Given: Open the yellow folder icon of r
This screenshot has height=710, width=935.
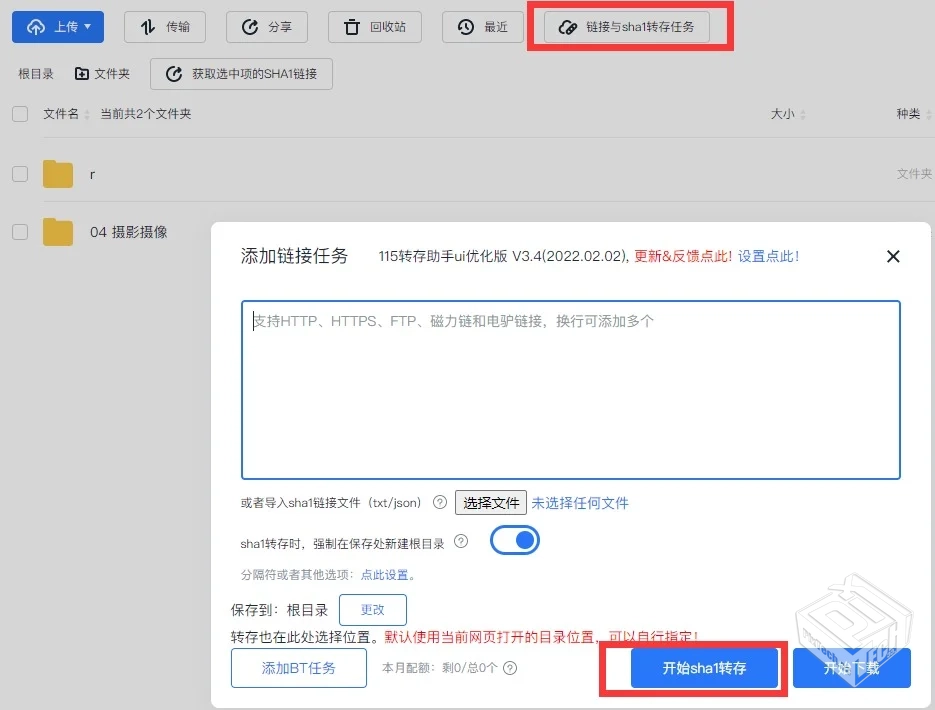Looking at the screenshot, I should (58, 173).
